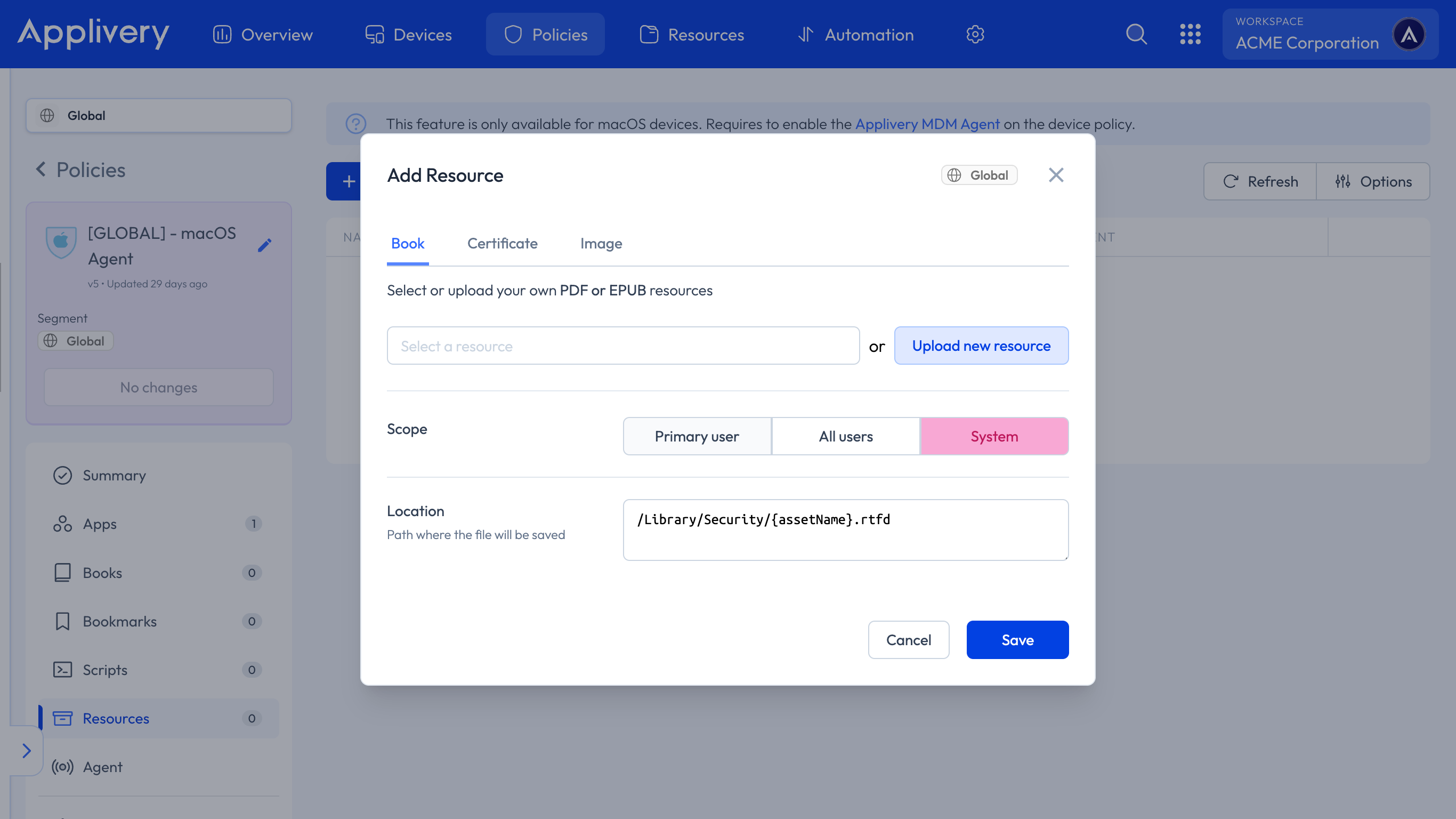1456x819 pixels.
Task: Select System scope option
Action: (x=994, y=436)
